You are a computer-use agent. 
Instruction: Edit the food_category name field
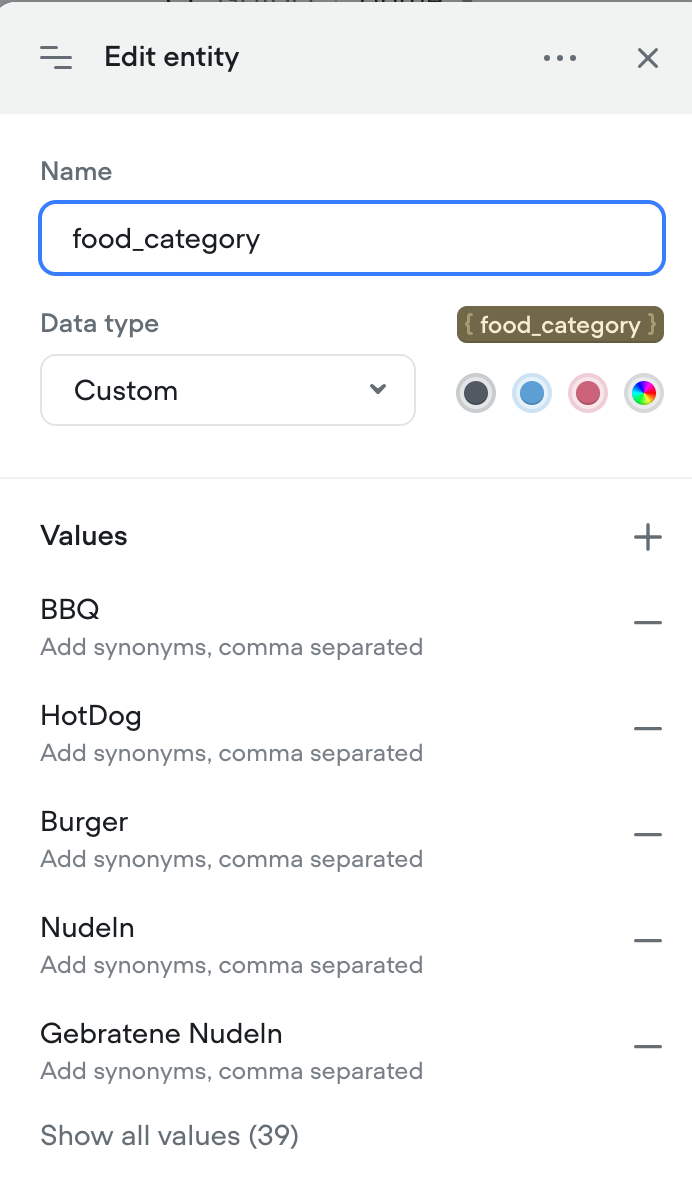tap(352, 238)
